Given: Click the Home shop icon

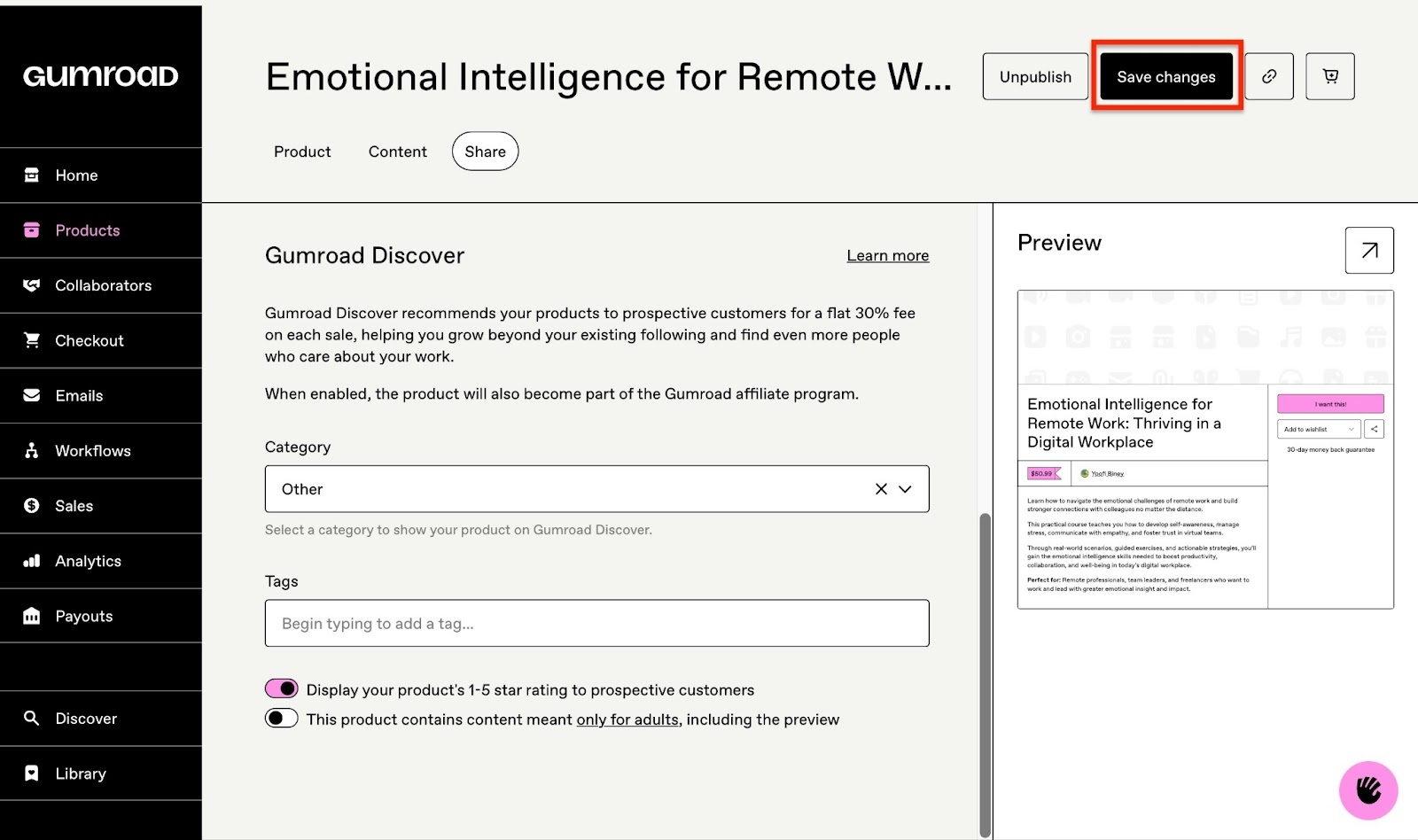Looking at the screenshot, I should pos(32,175).
